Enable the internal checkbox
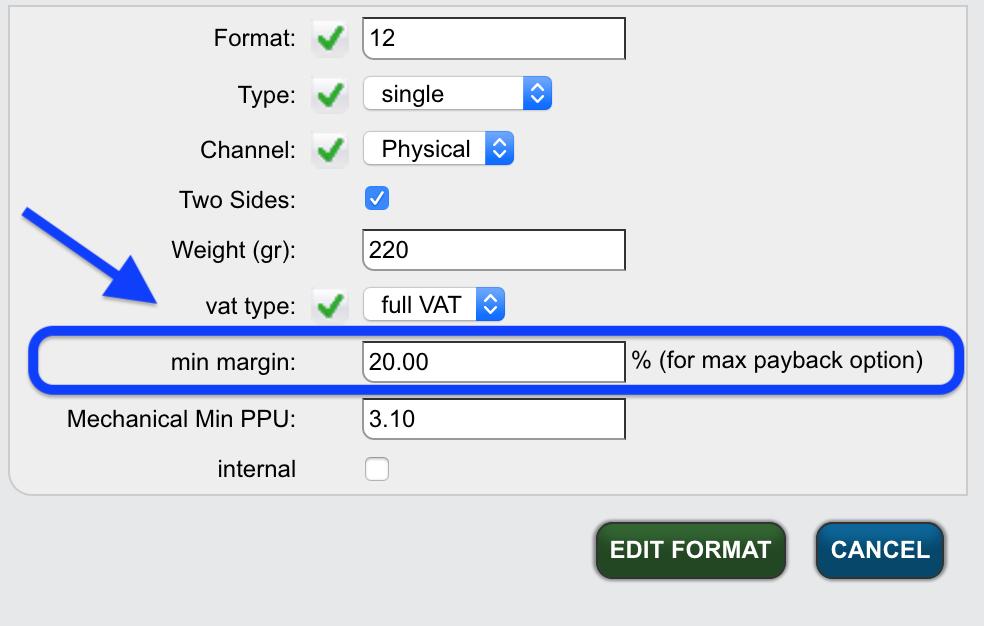 click(x=377, y=469)
